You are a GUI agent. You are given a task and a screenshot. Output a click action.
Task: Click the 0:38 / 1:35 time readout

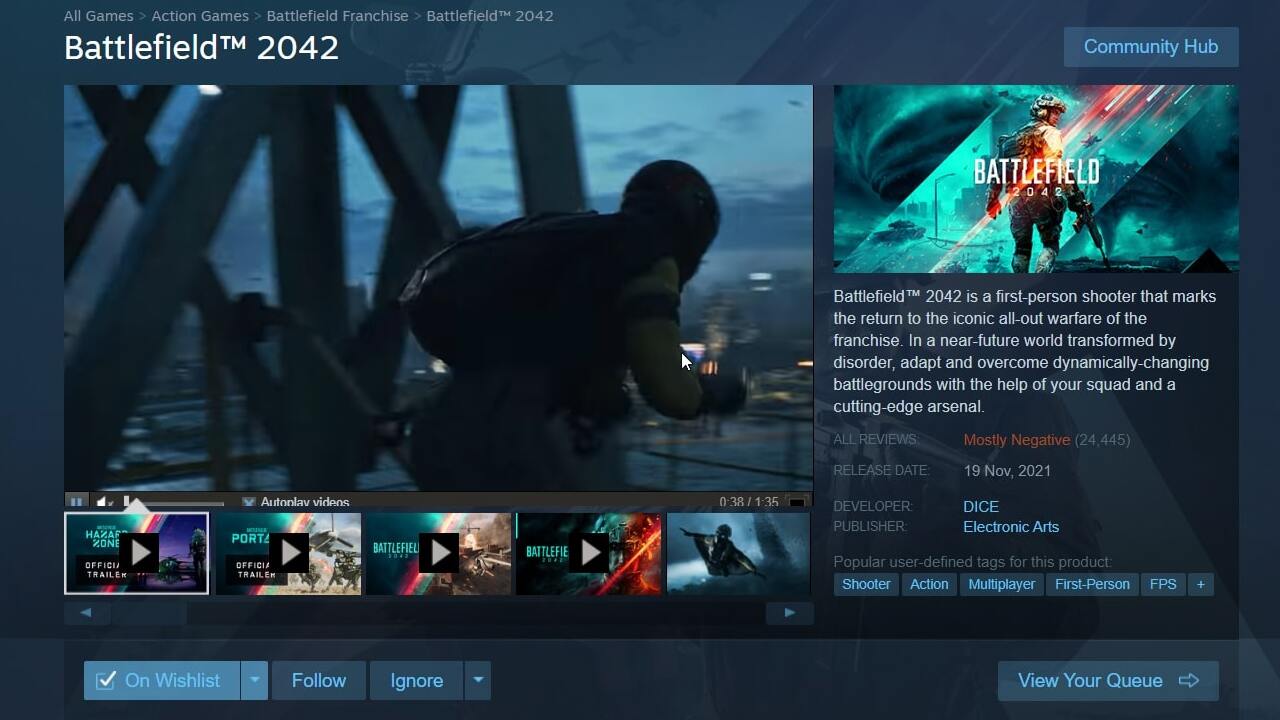748,502
